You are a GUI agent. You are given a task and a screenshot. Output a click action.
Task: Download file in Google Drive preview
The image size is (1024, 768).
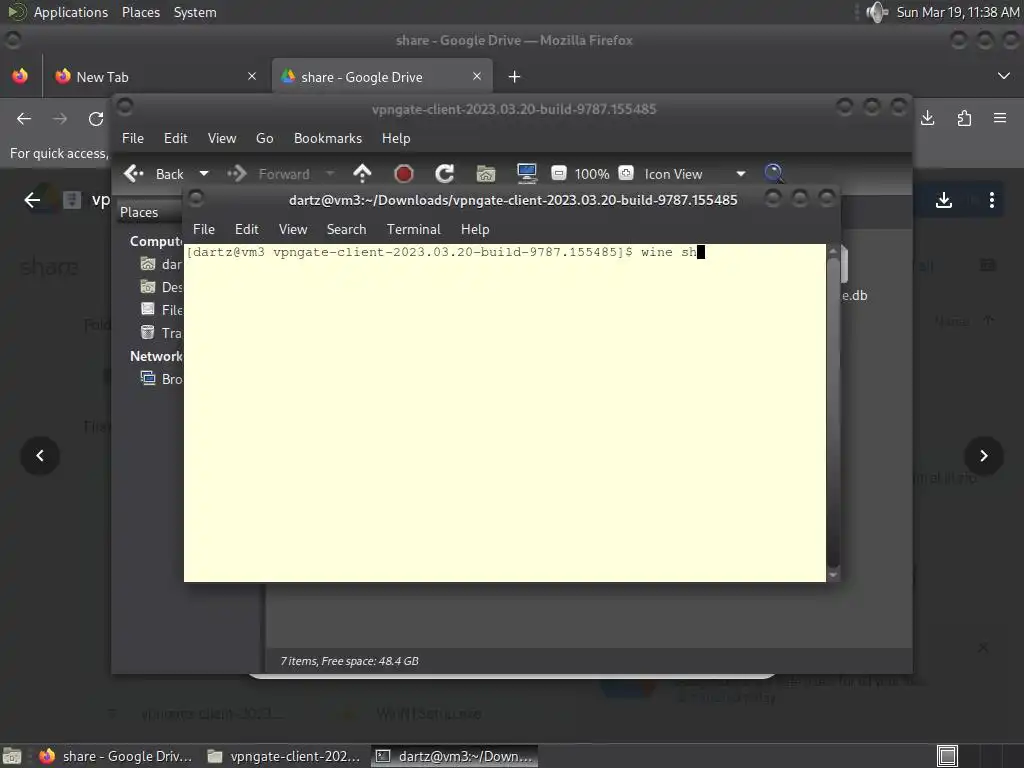(x=944, y=200)
